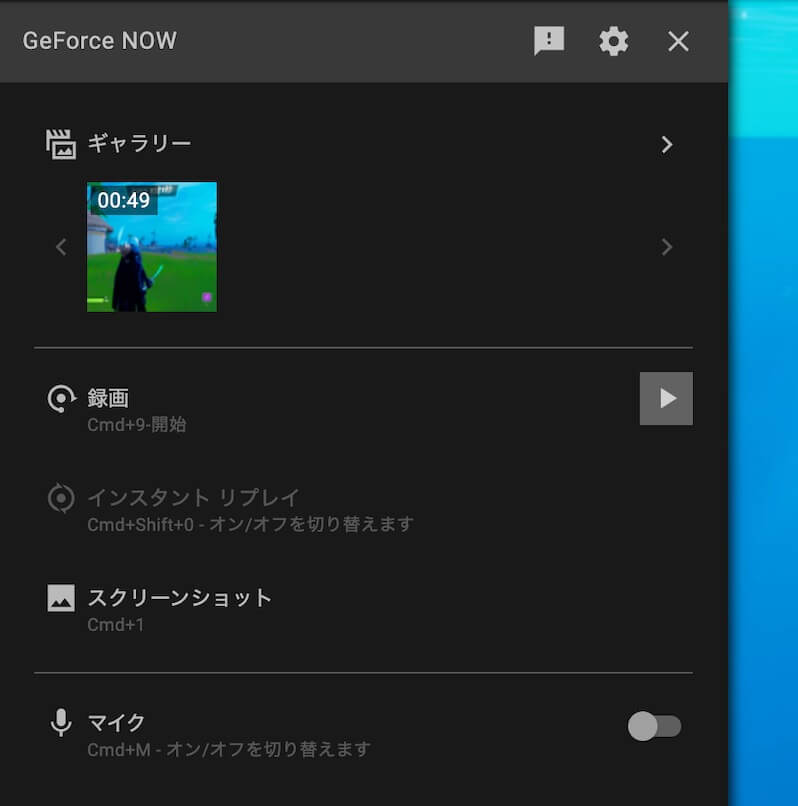Toggle the マイク switch on

[x=654, y=726]
